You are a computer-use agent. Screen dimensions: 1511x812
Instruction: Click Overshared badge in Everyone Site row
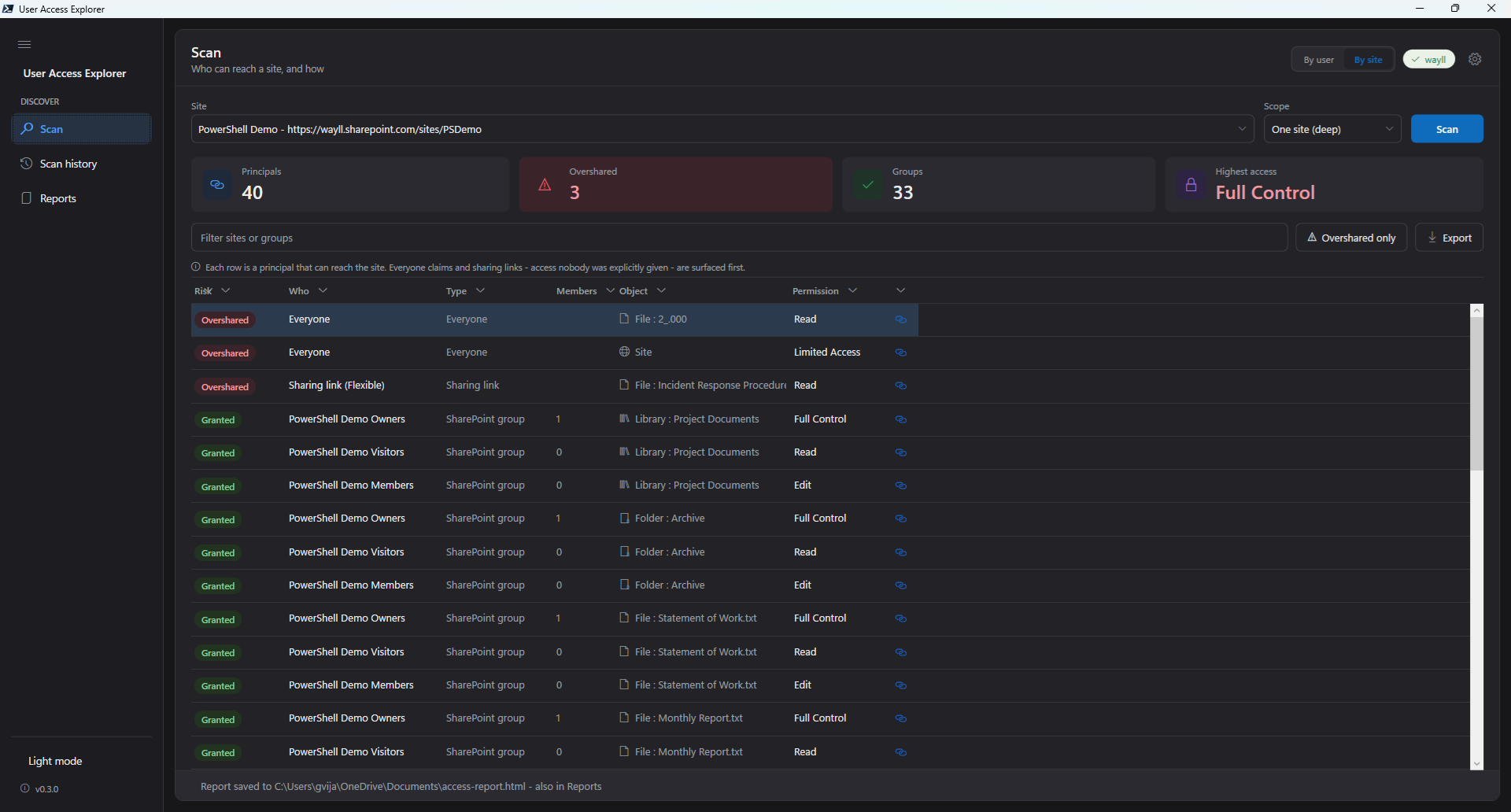225,353
